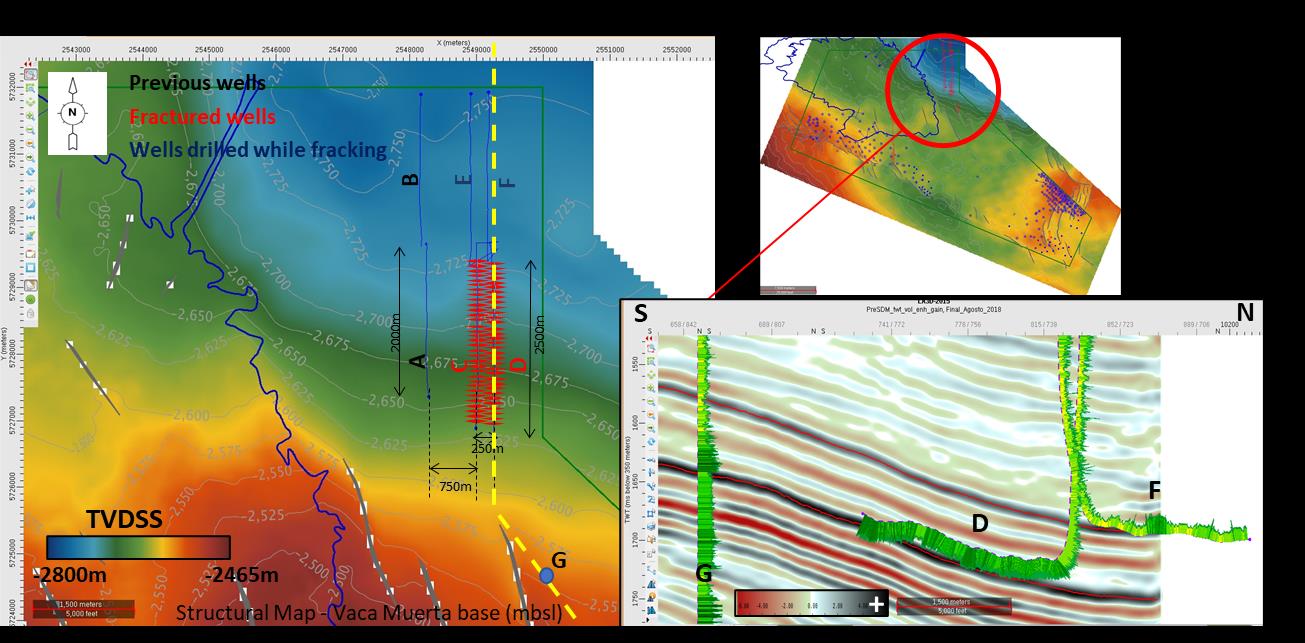Viewport: 1305px width, 643px height.
Task: Click the red 'Fractured wells' legend text
Action: [202, 116]
